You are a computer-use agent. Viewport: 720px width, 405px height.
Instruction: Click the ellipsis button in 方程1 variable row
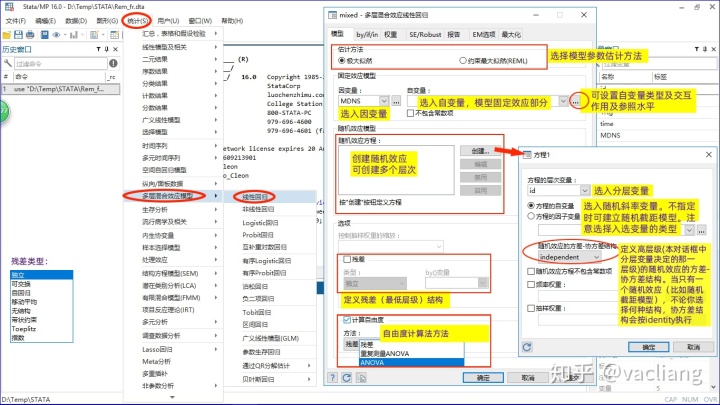tap(701, 230)
